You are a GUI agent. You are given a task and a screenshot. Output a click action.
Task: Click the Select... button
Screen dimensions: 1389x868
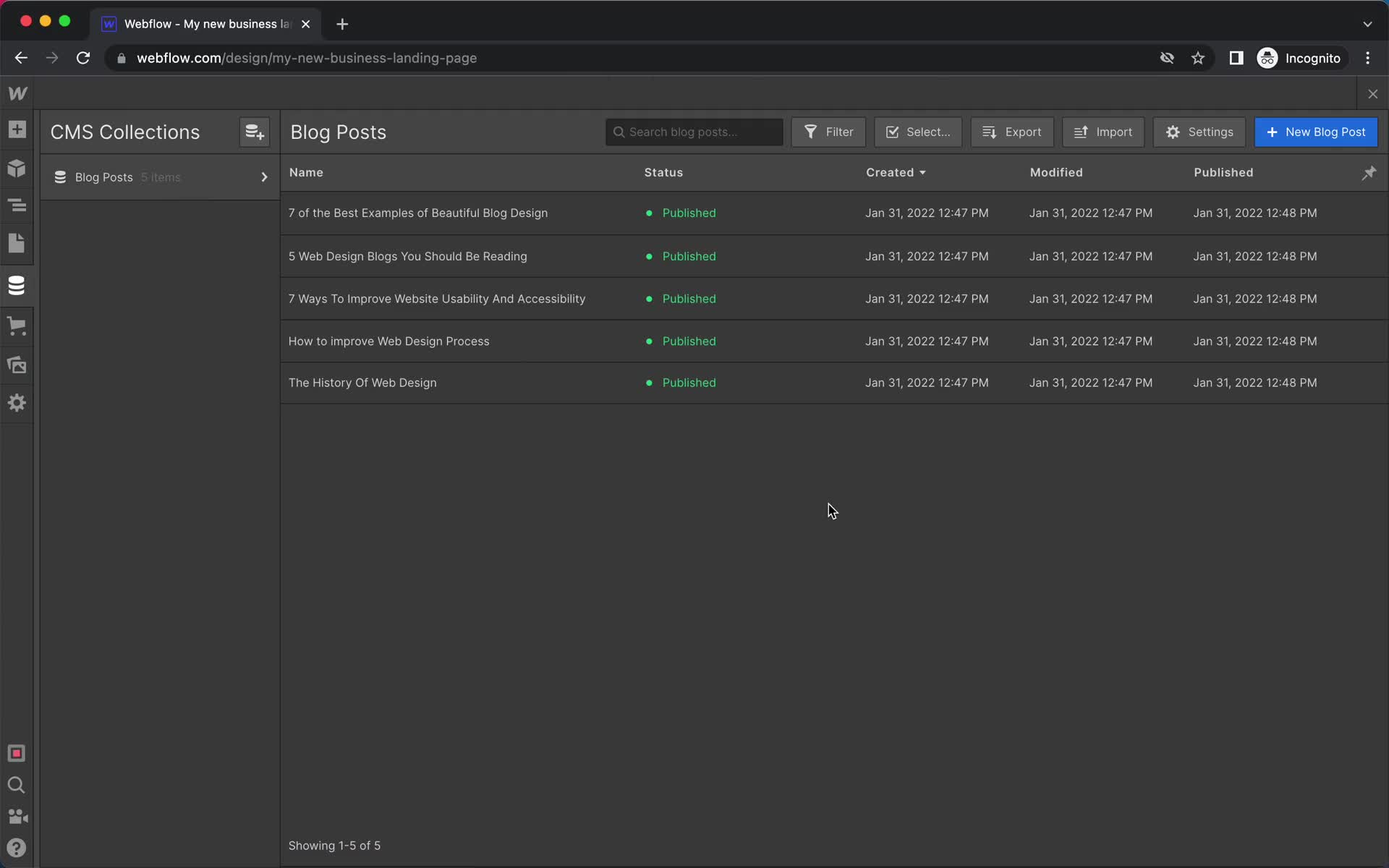click(x=918, y=132)
